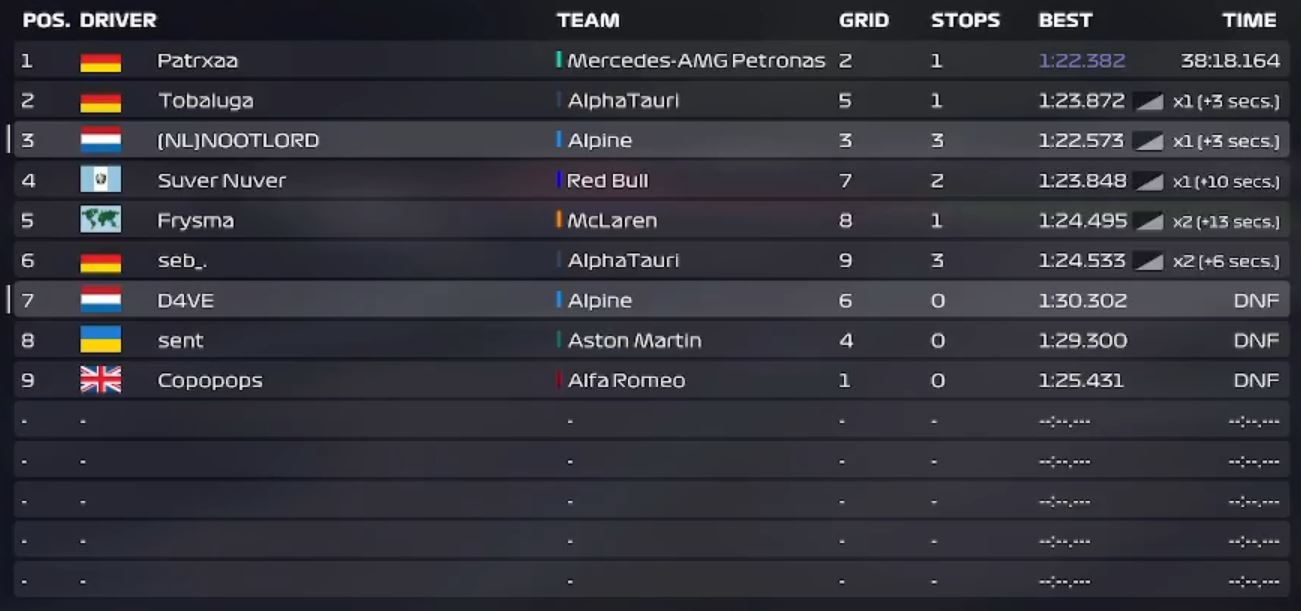Select the D4VE driver row

coord(651,301)
